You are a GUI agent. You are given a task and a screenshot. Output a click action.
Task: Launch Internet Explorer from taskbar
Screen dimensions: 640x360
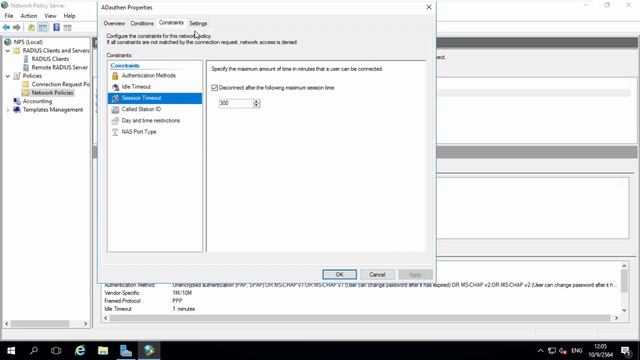click(x=80, y=351)
